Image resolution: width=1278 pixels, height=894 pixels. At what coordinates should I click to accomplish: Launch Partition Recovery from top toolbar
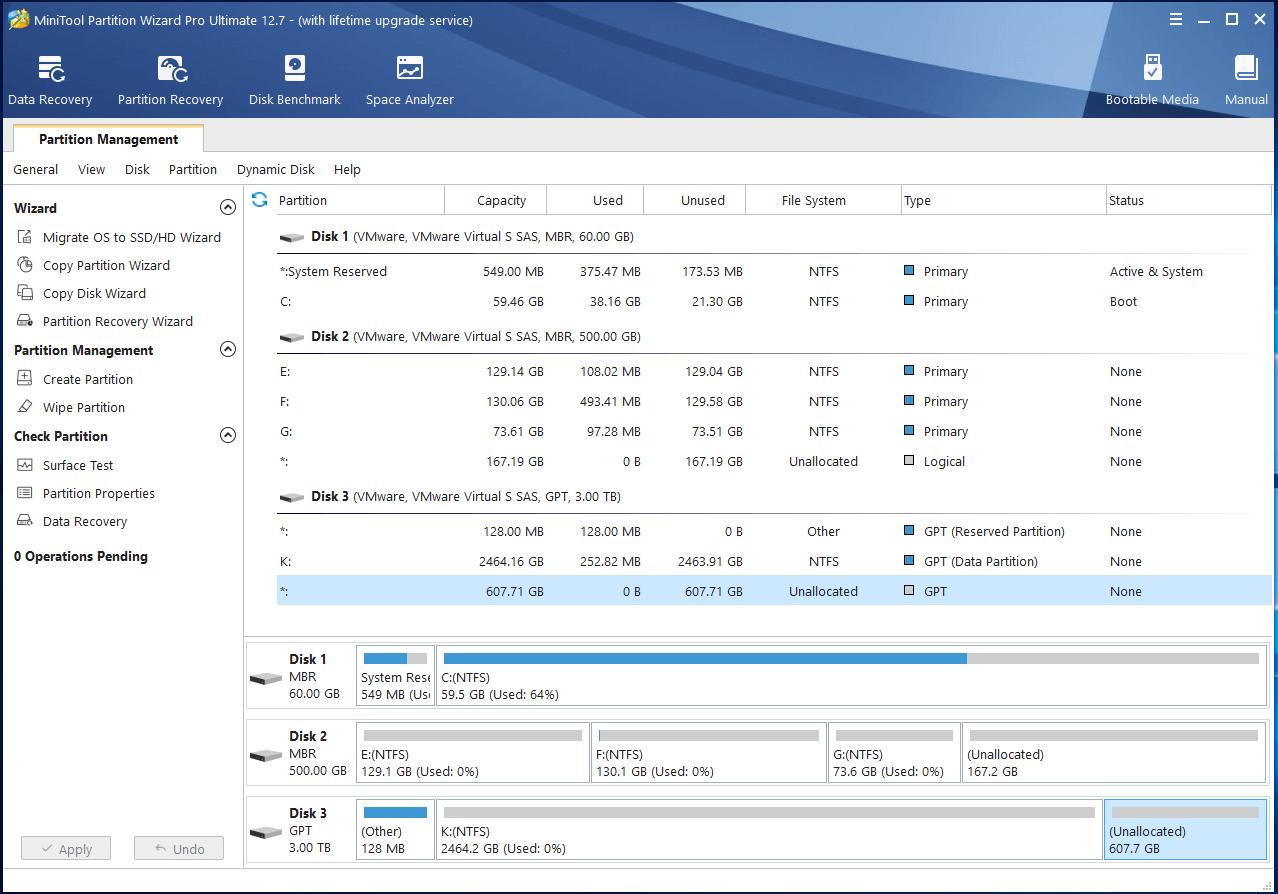coord(170,80)
